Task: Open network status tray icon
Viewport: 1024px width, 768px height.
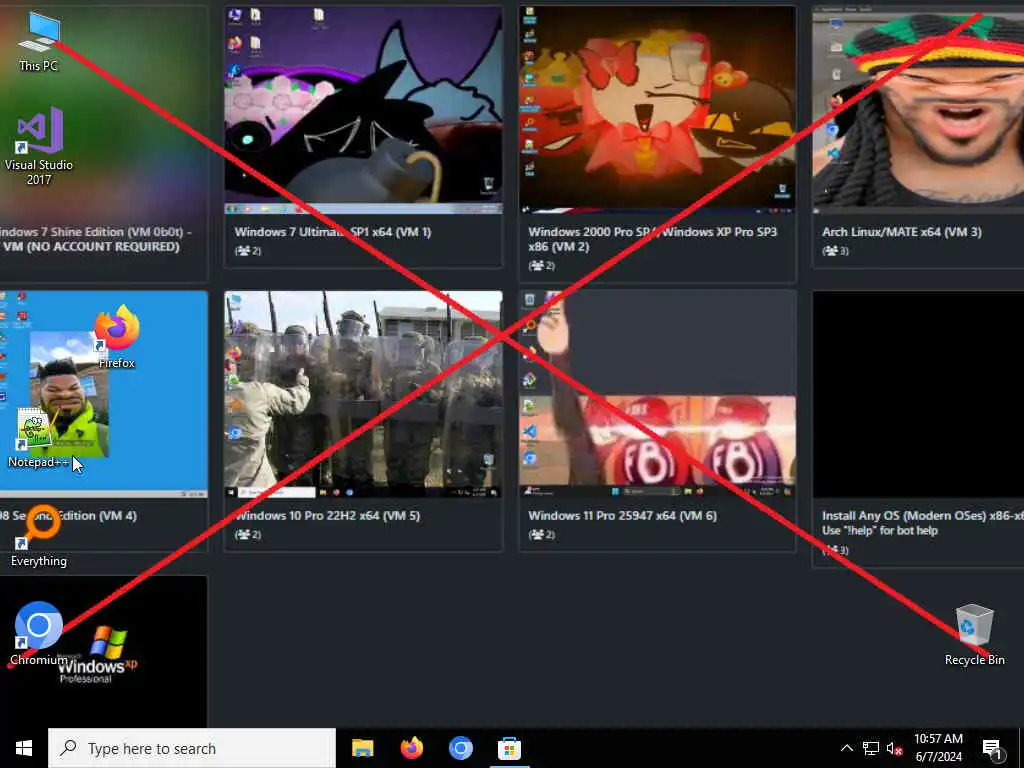Action: (871, 748)
